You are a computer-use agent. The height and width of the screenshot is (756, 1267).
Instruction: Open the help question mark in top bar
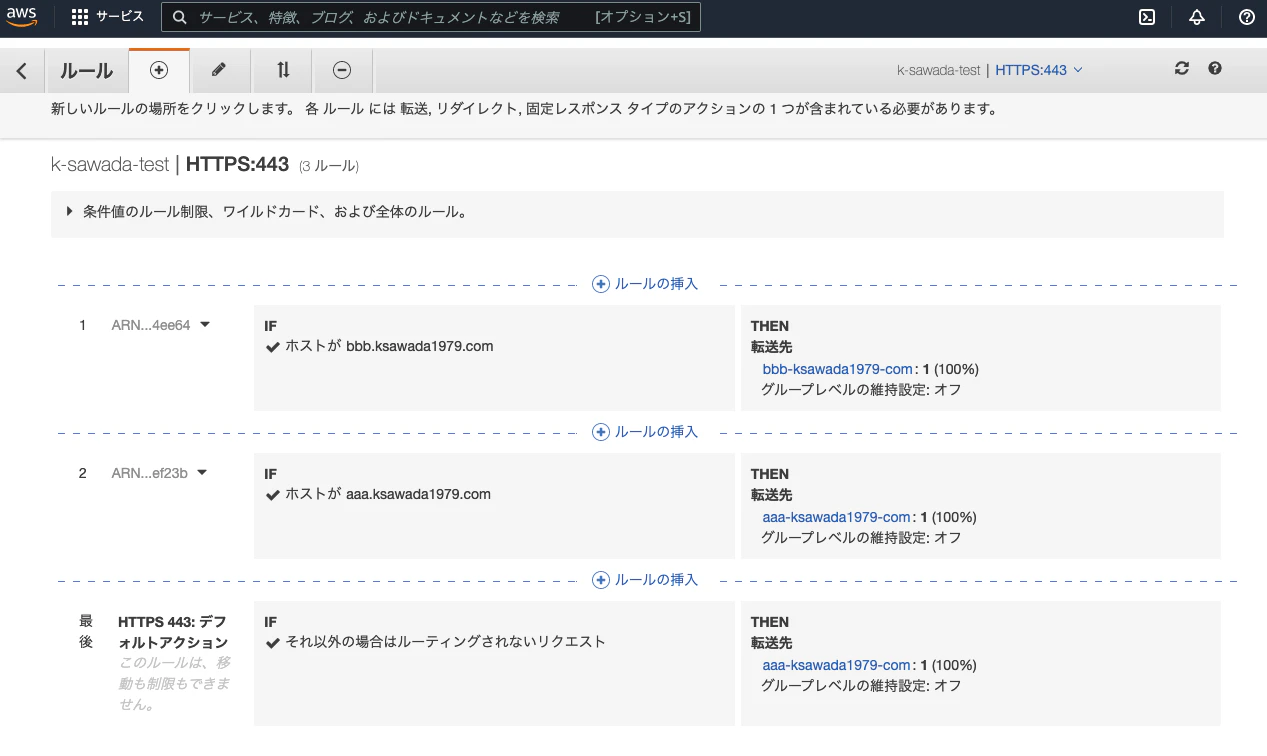pyautogui.click(x=1247, y=17)
